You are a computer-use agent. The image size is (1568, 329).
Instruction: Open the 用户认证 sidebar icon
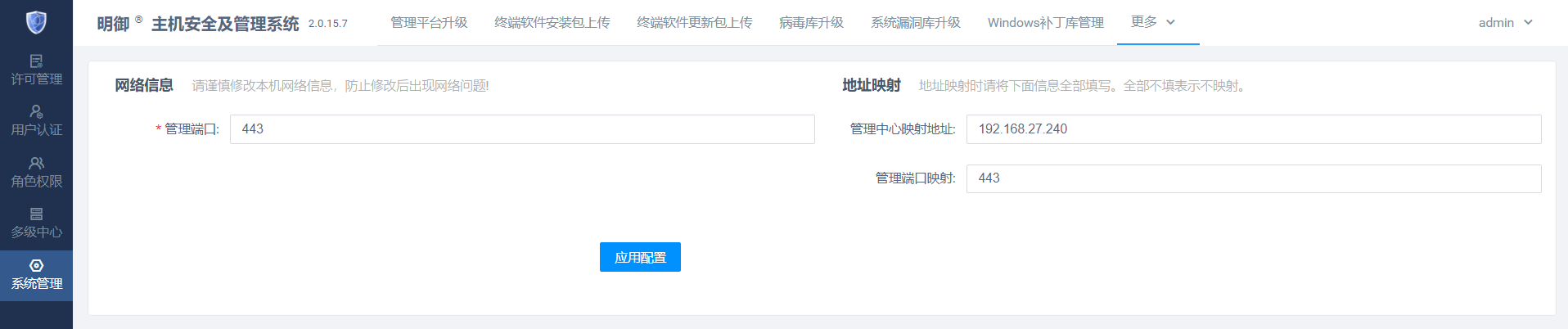point(36,111)
